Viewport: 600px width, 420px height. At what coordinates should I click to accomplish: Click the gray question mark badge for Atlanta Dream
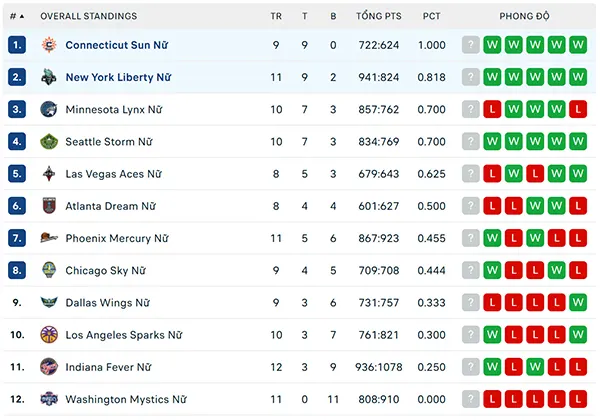coord(471,206)
